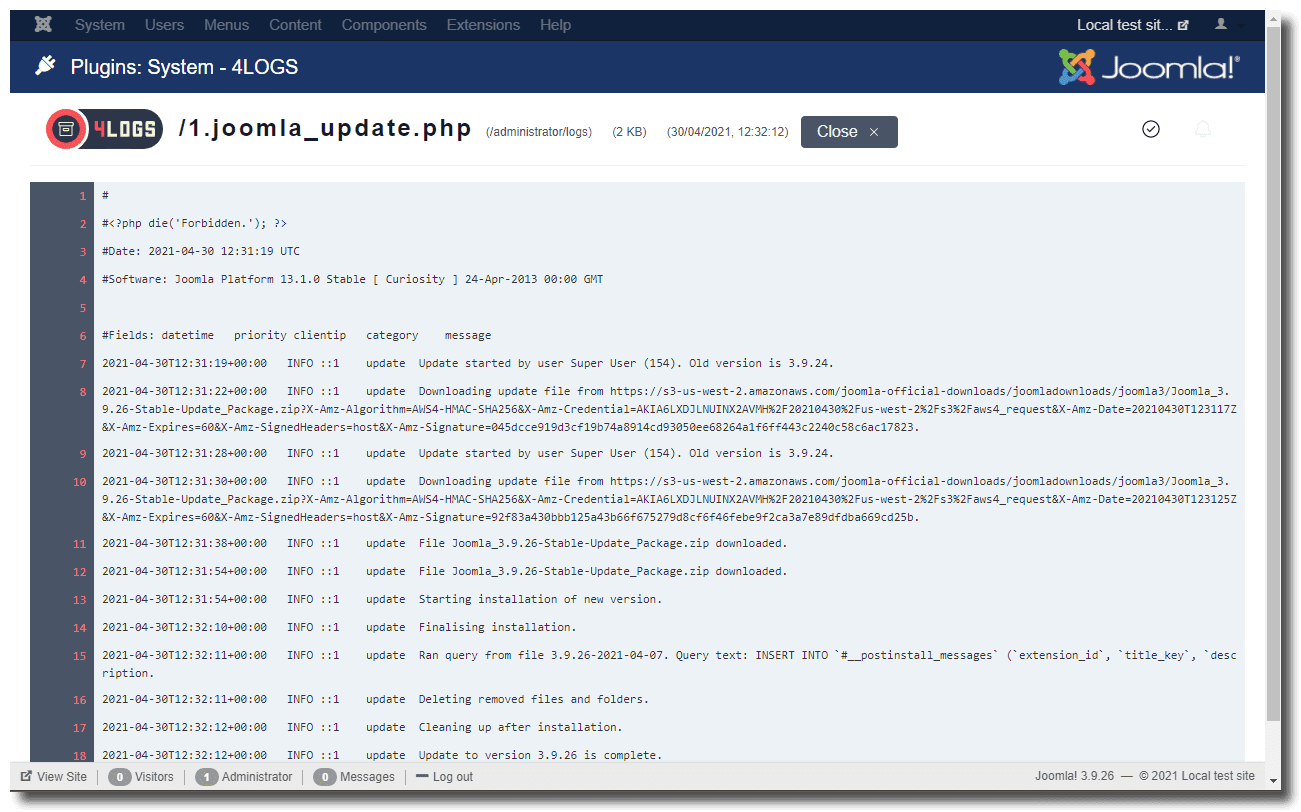This screenshot has width=1301, height=812.
Task: Click the log line numbered 7
Action: (467, 363)
